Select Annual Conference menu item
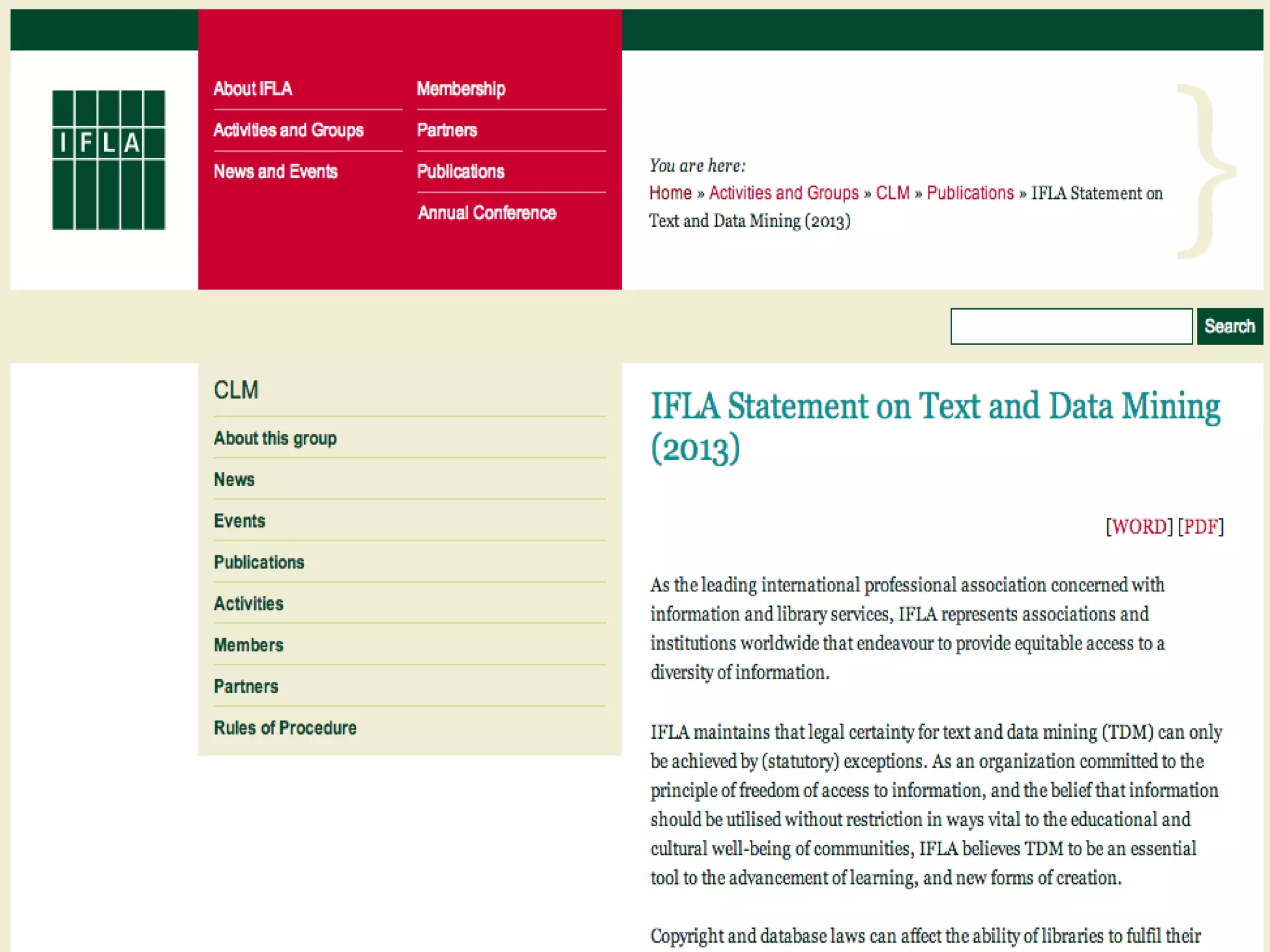The image size is (1270, 952). 487,213
